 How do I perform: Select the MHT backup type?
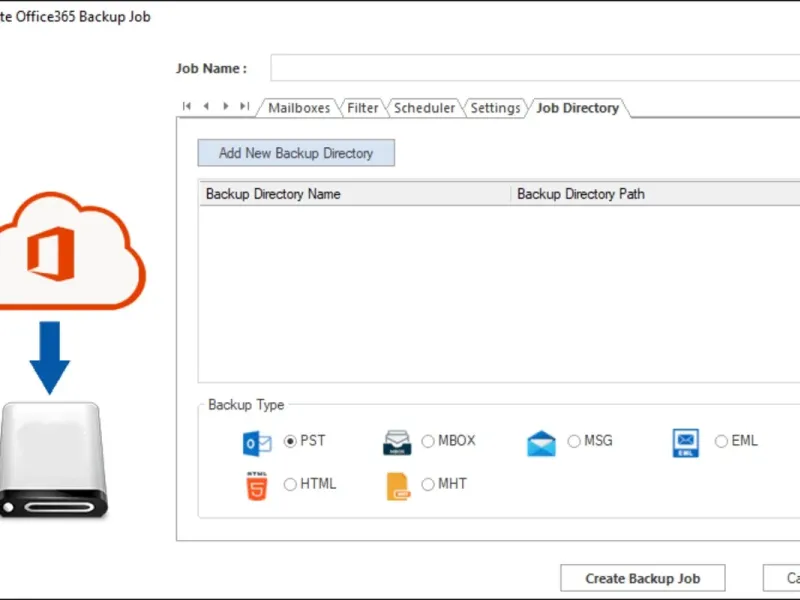click(428, 484)
